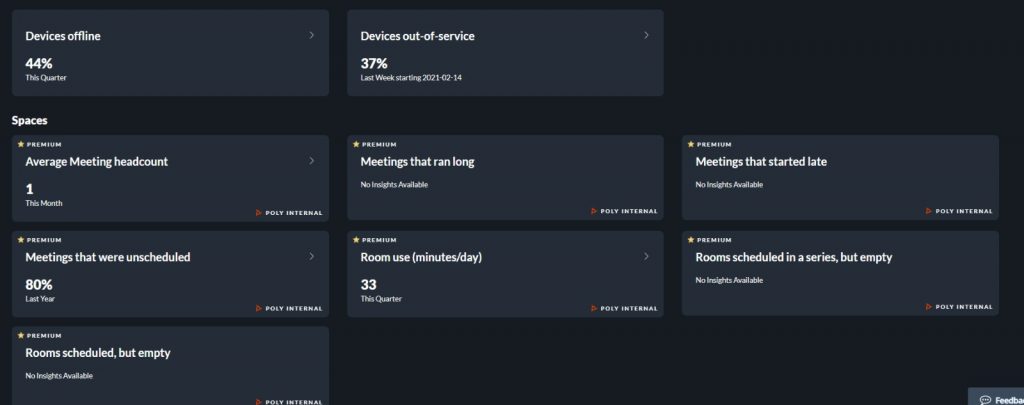Click Poly Internal icon on Room use card
Screen dimensions: 1024x405
(594, 308)
